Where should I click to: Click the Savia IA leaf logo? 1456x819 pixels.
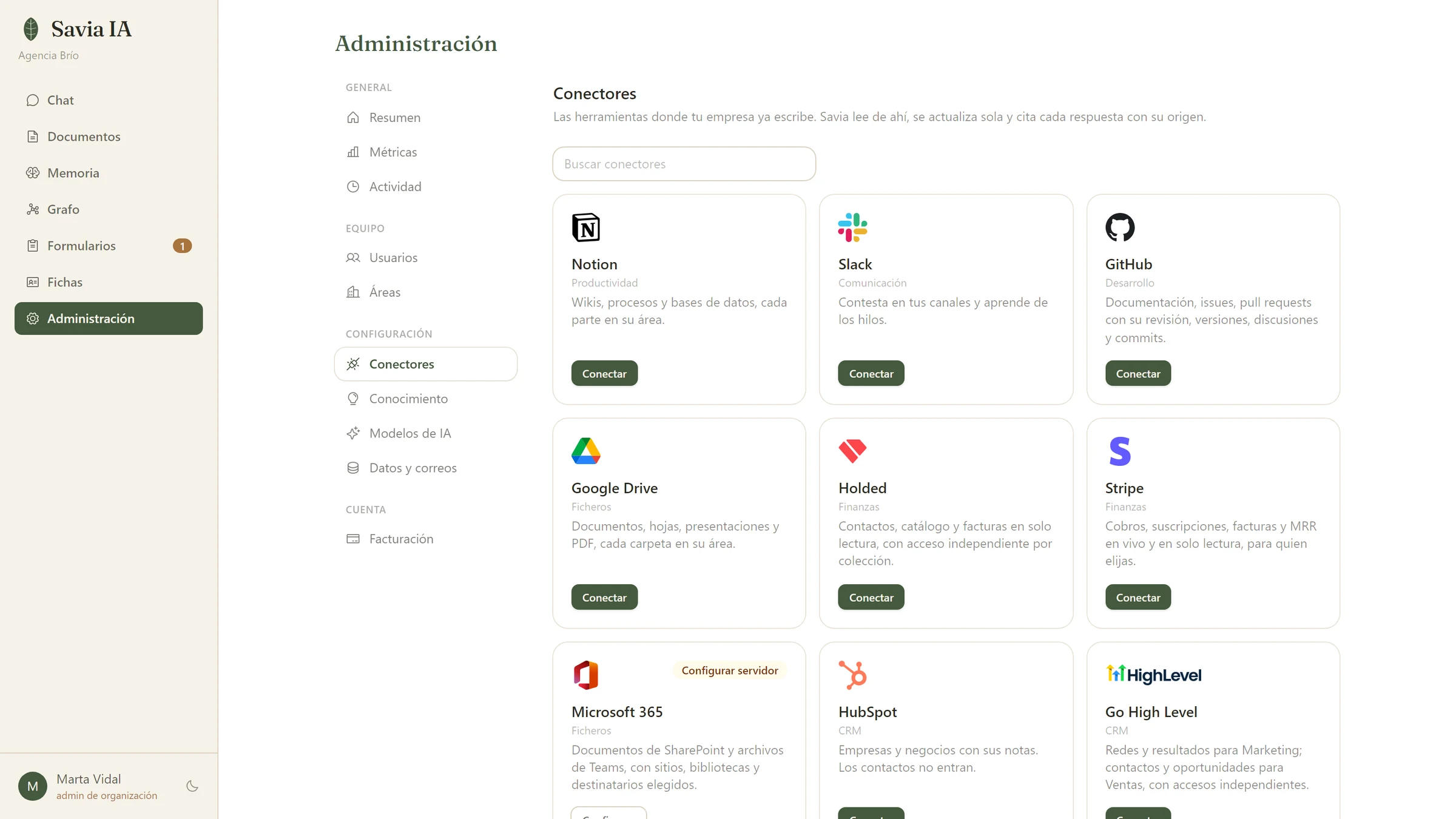(x=31, y=29)
